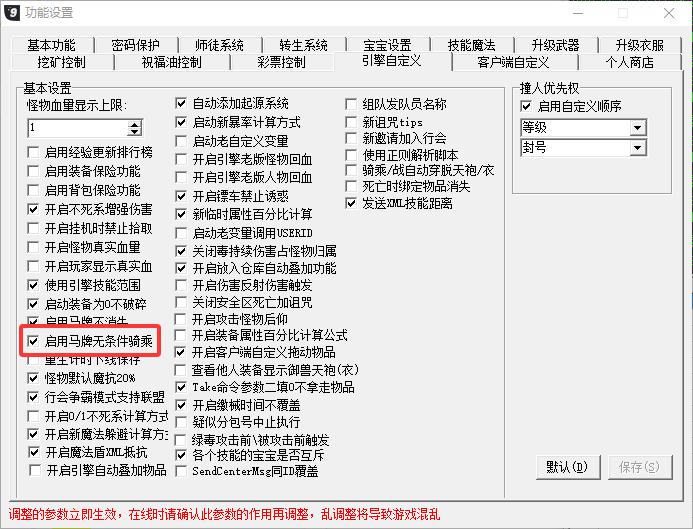Enable 开启挂机时禁止拾取
The image size is (693, 529).
(x=33, y=228)
